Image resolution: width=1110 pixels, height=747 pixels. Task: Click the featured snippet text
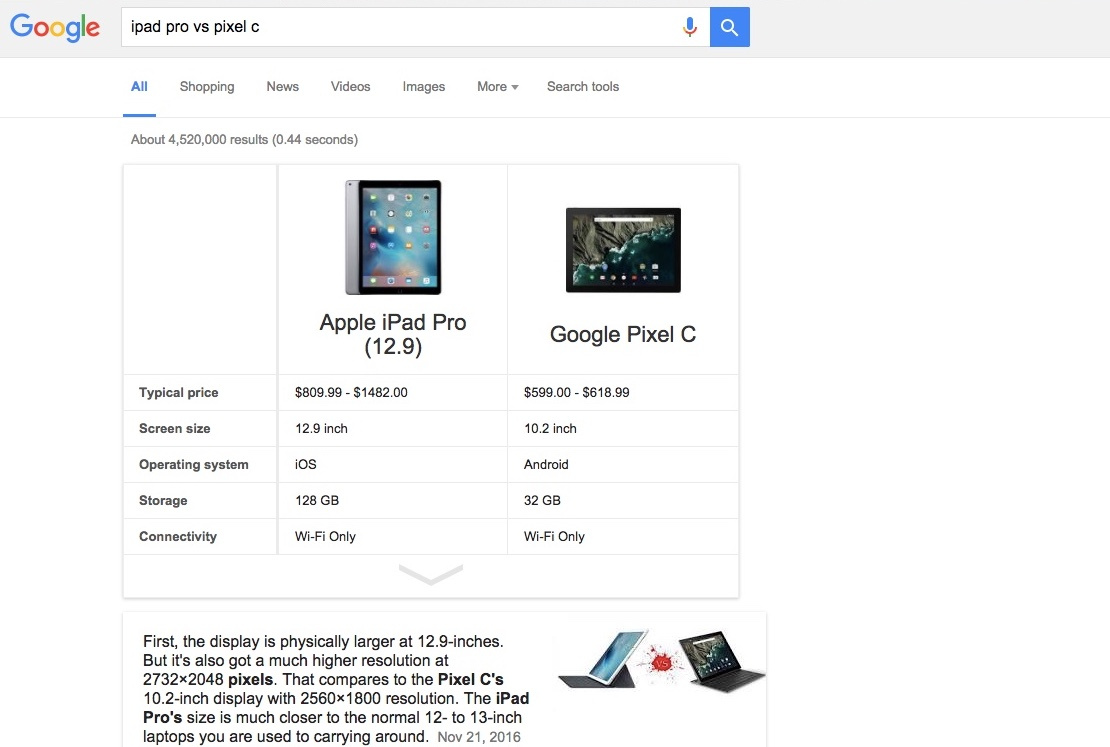tap(336, 688)
